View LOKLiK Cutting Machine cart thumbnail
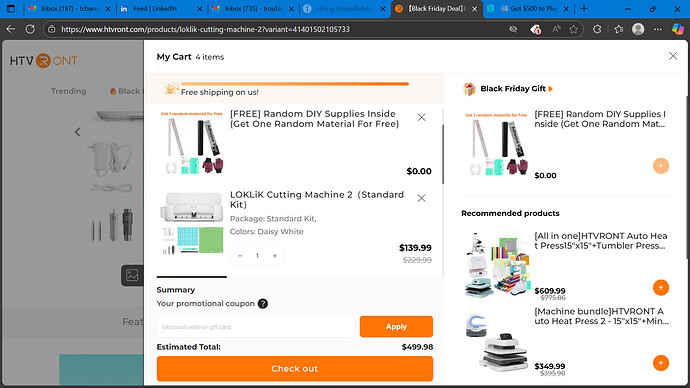 pos(191,223)
